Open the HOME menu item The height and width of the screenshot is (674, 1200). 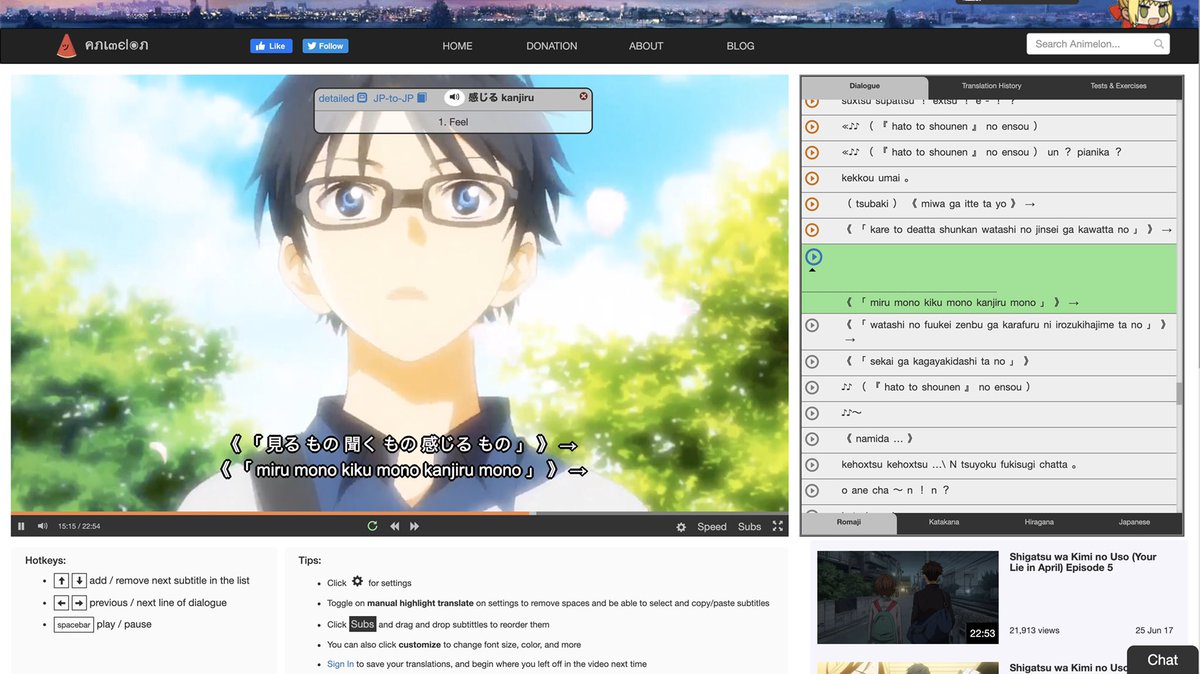tap(457, 46)
